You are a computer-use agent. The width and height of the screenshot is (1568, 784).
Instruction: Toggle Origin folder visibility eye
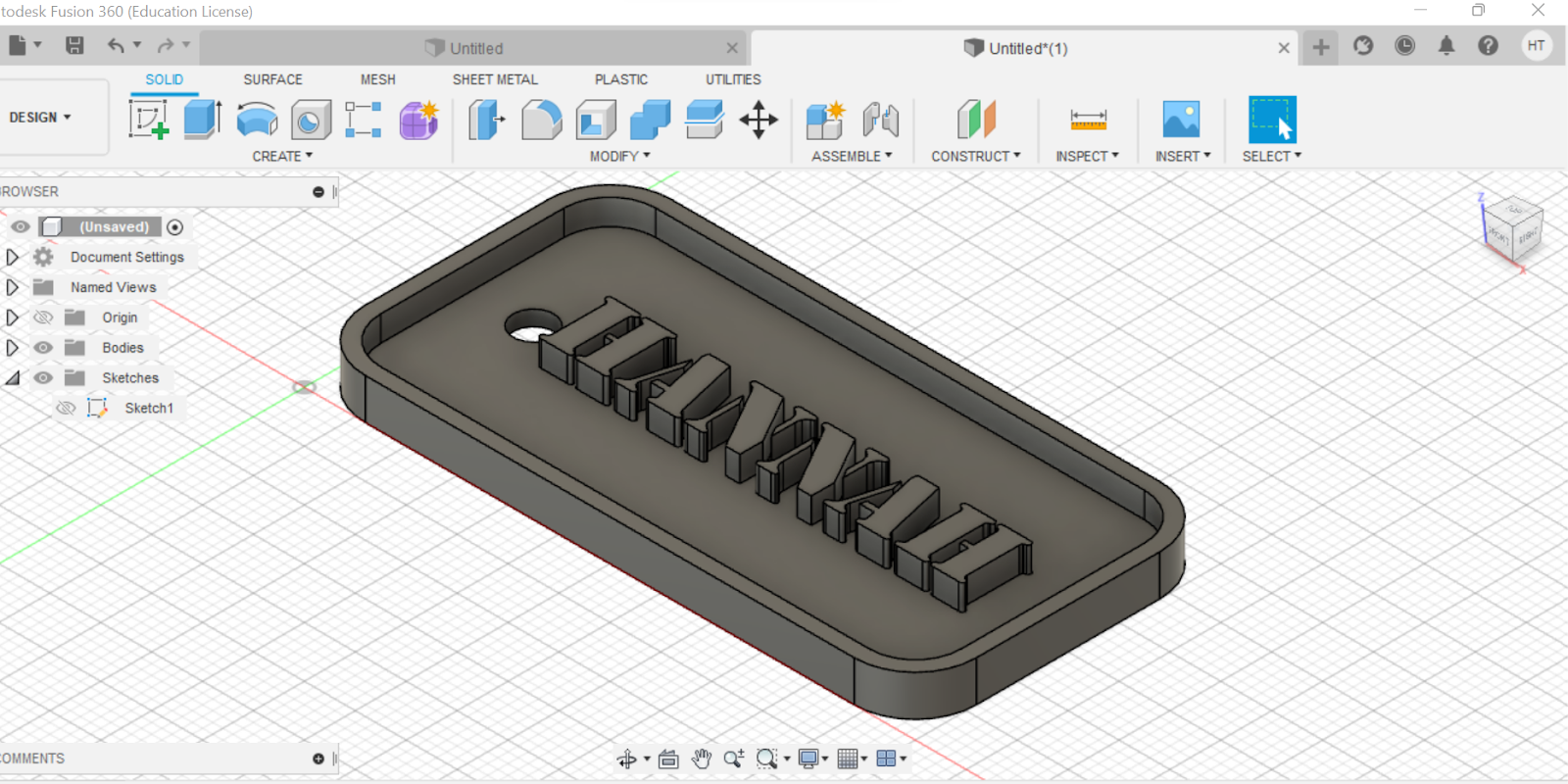(43, 318)
